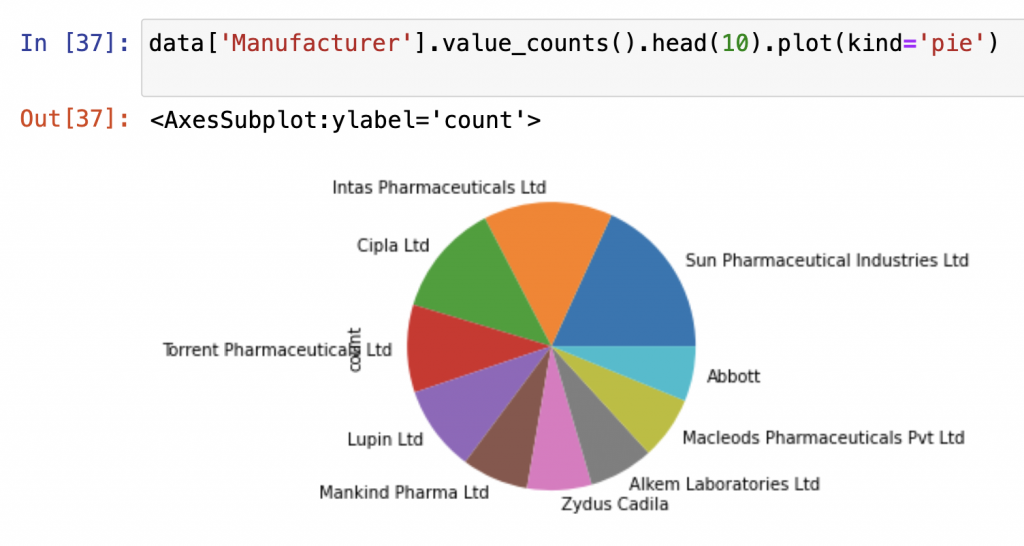Click the AxesSubplot output text

345,121
